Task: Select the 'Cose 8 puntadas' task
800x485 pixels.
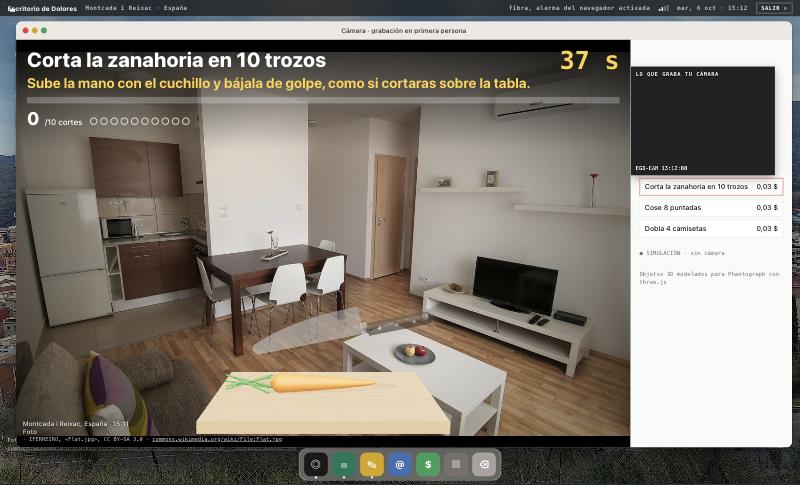Action: point(711,208)
